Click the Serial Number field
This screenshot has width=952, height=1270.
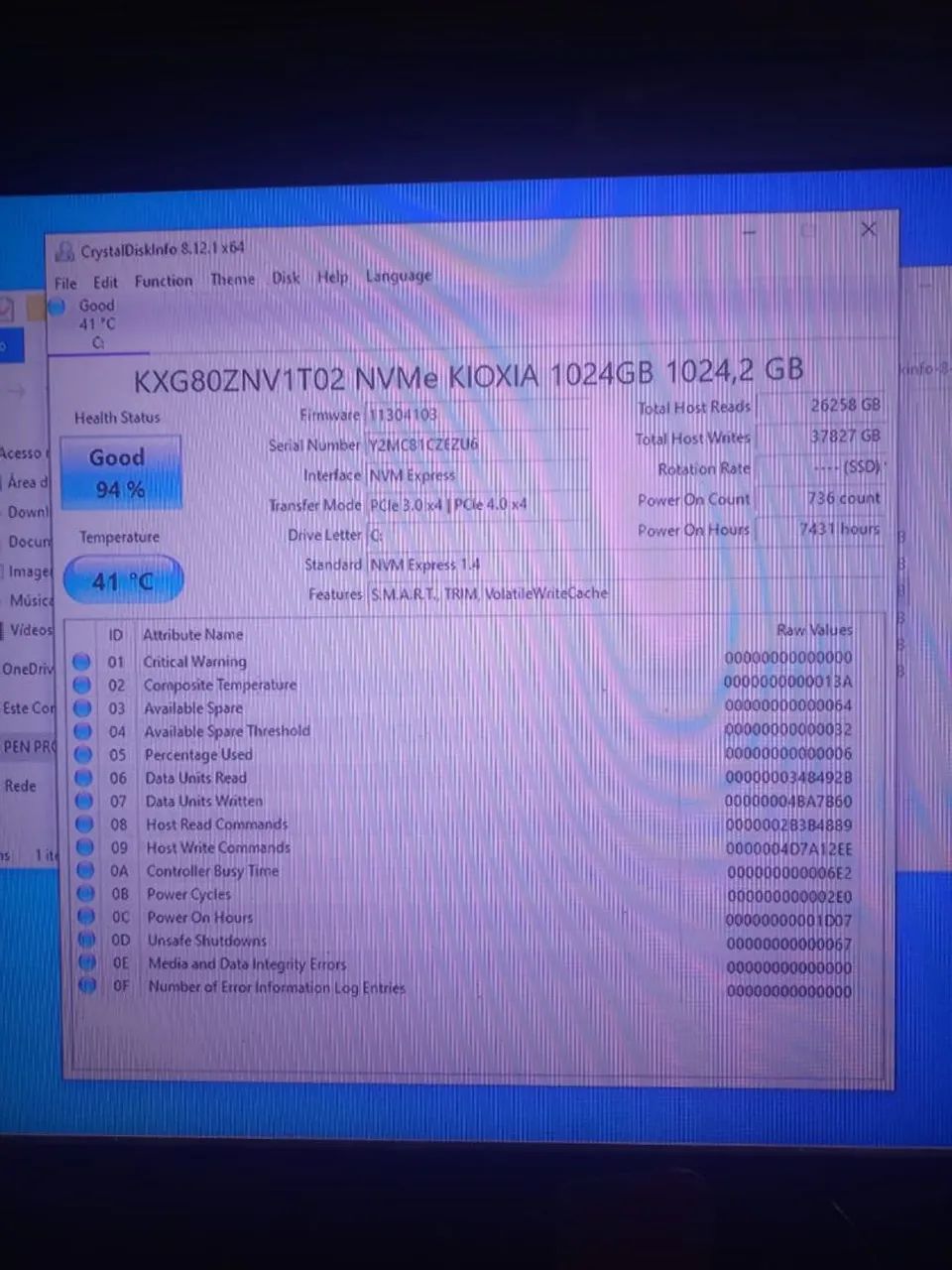coord(478,444)
